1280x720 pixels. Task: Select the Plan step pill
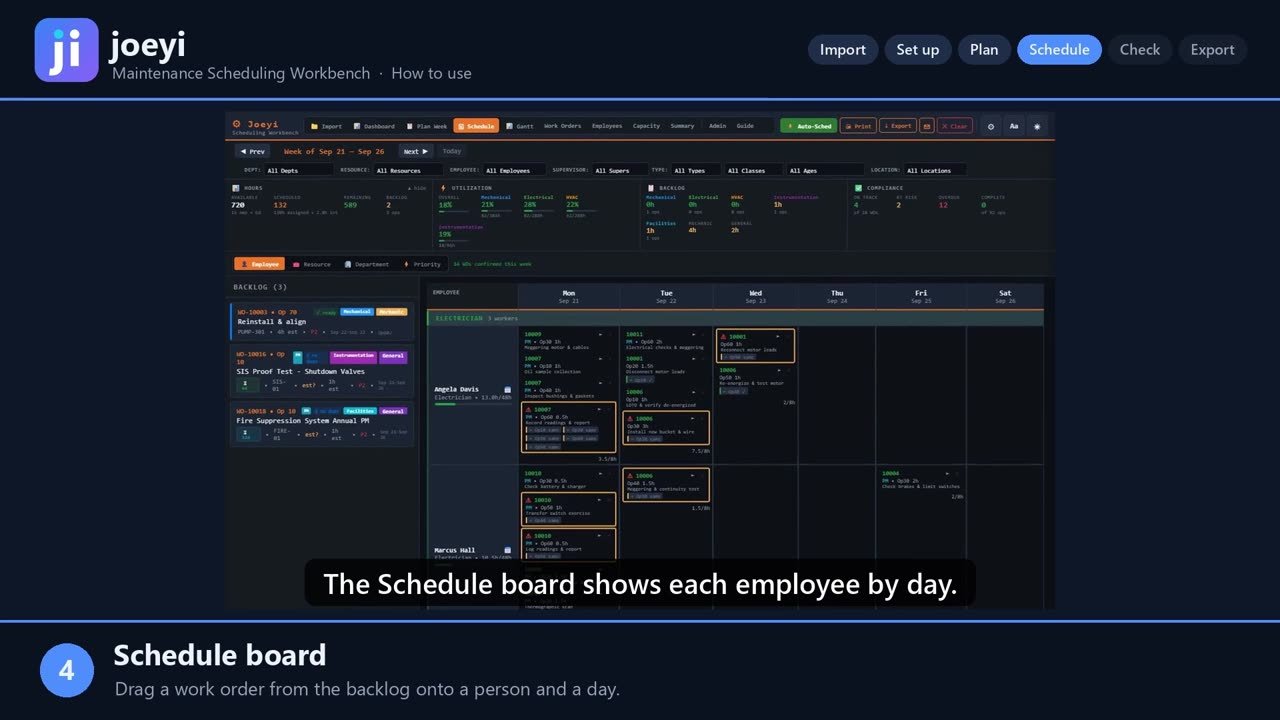[984, 50]
